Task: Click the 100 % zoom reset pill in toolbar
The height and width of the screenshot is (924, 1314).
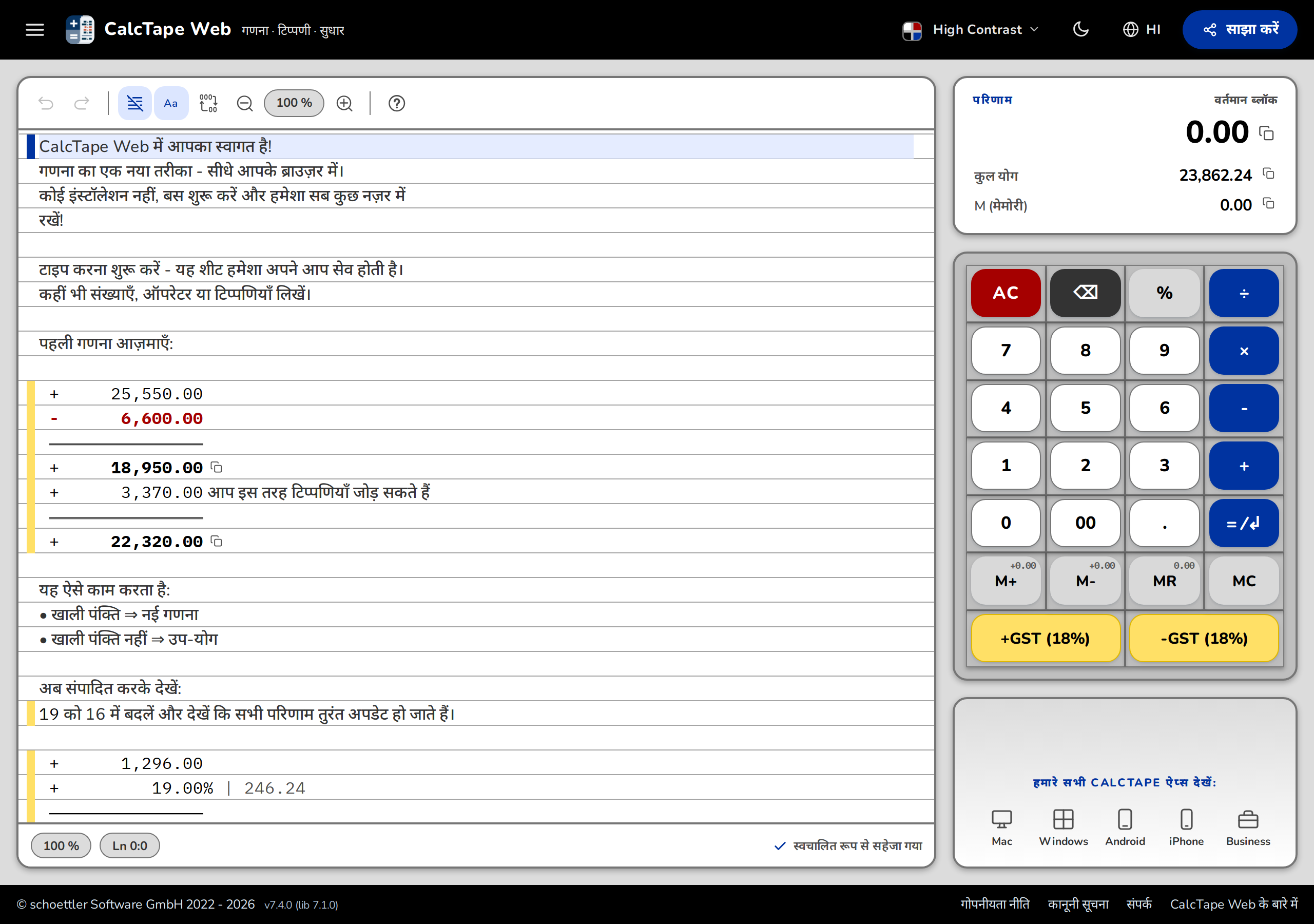Action: click(x=294, y=103)
